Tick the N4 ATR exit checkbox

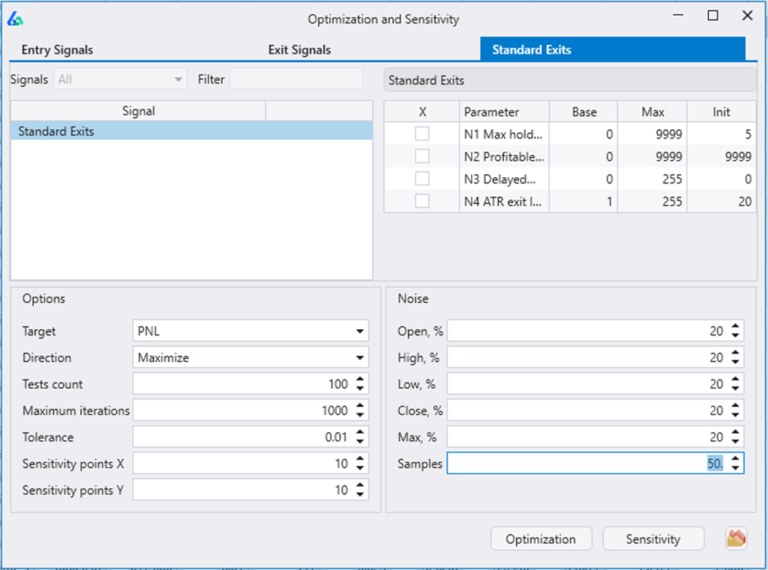[x=422, y=201]
